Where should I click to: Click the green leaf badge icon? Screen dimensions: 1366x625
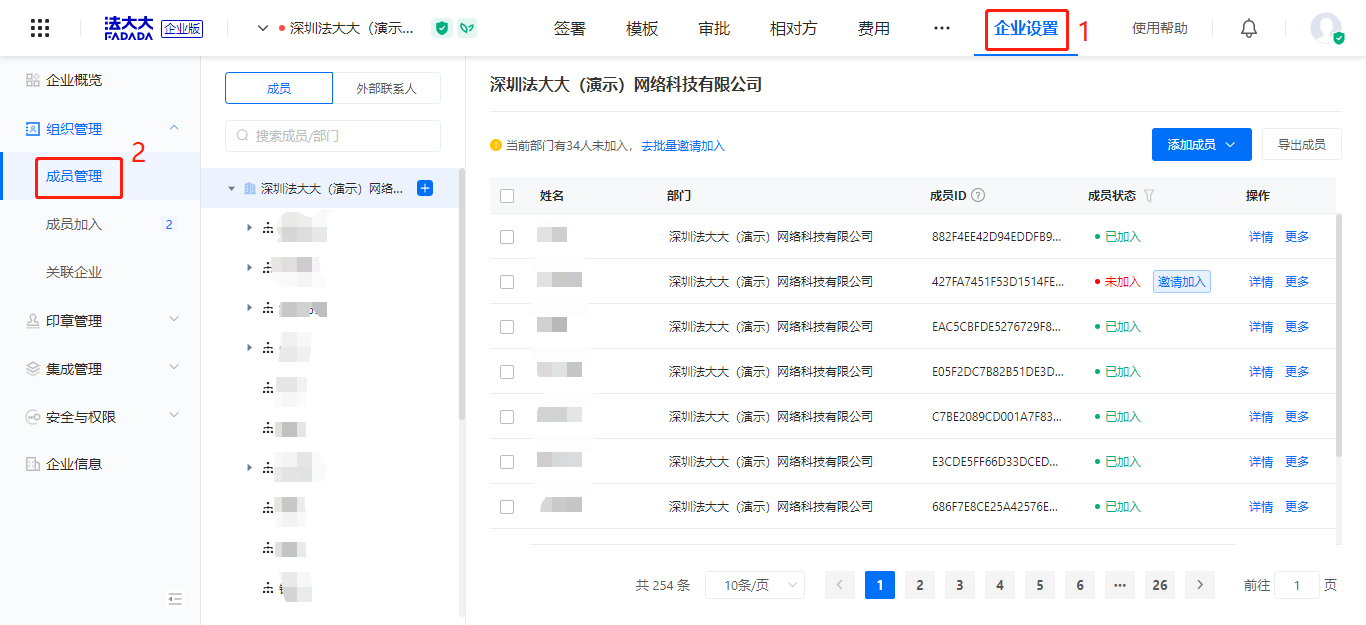pos(467,28)
